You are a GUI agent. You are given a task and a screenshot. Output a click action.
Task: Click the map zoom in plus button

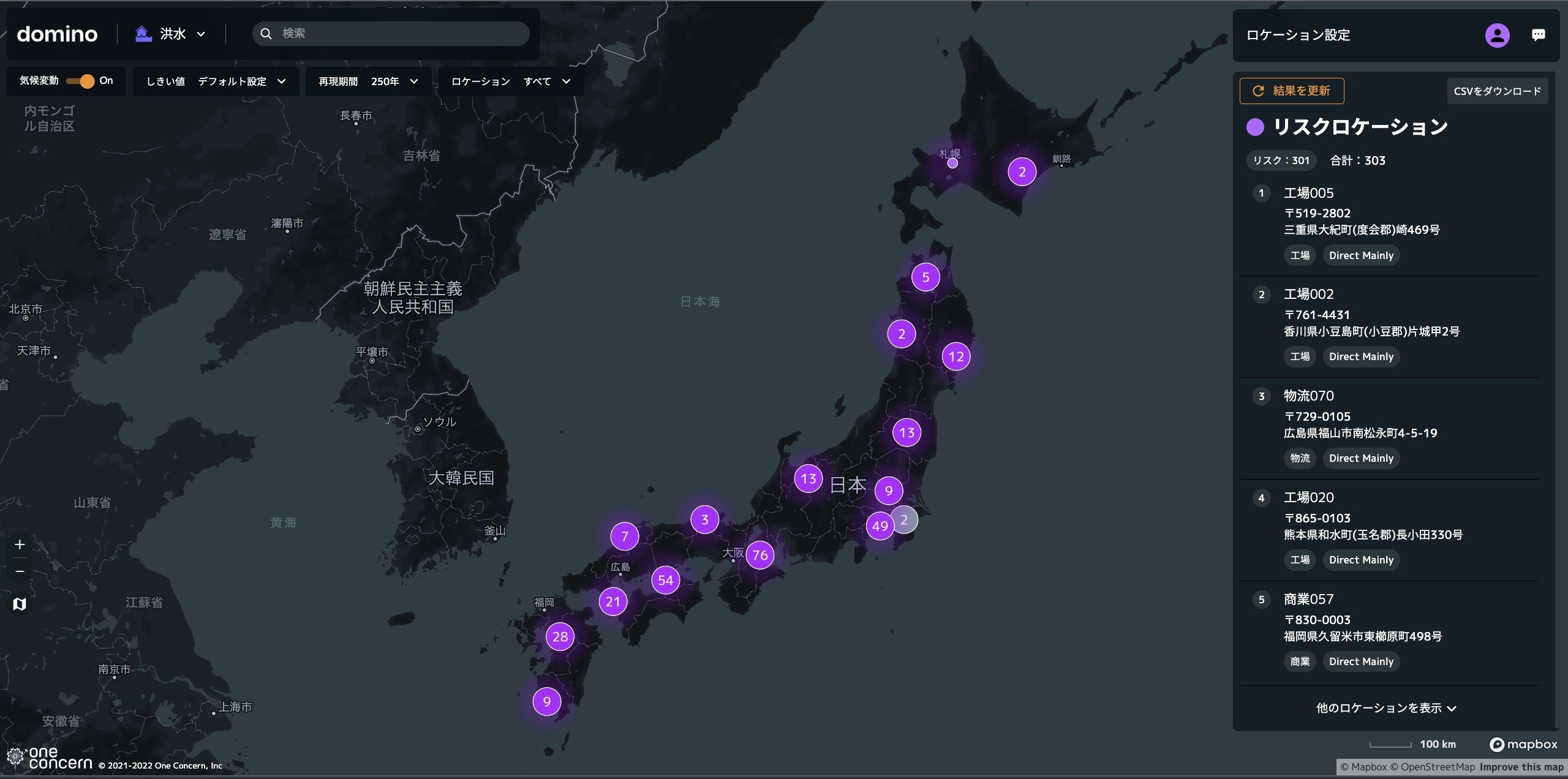(20, 544)
